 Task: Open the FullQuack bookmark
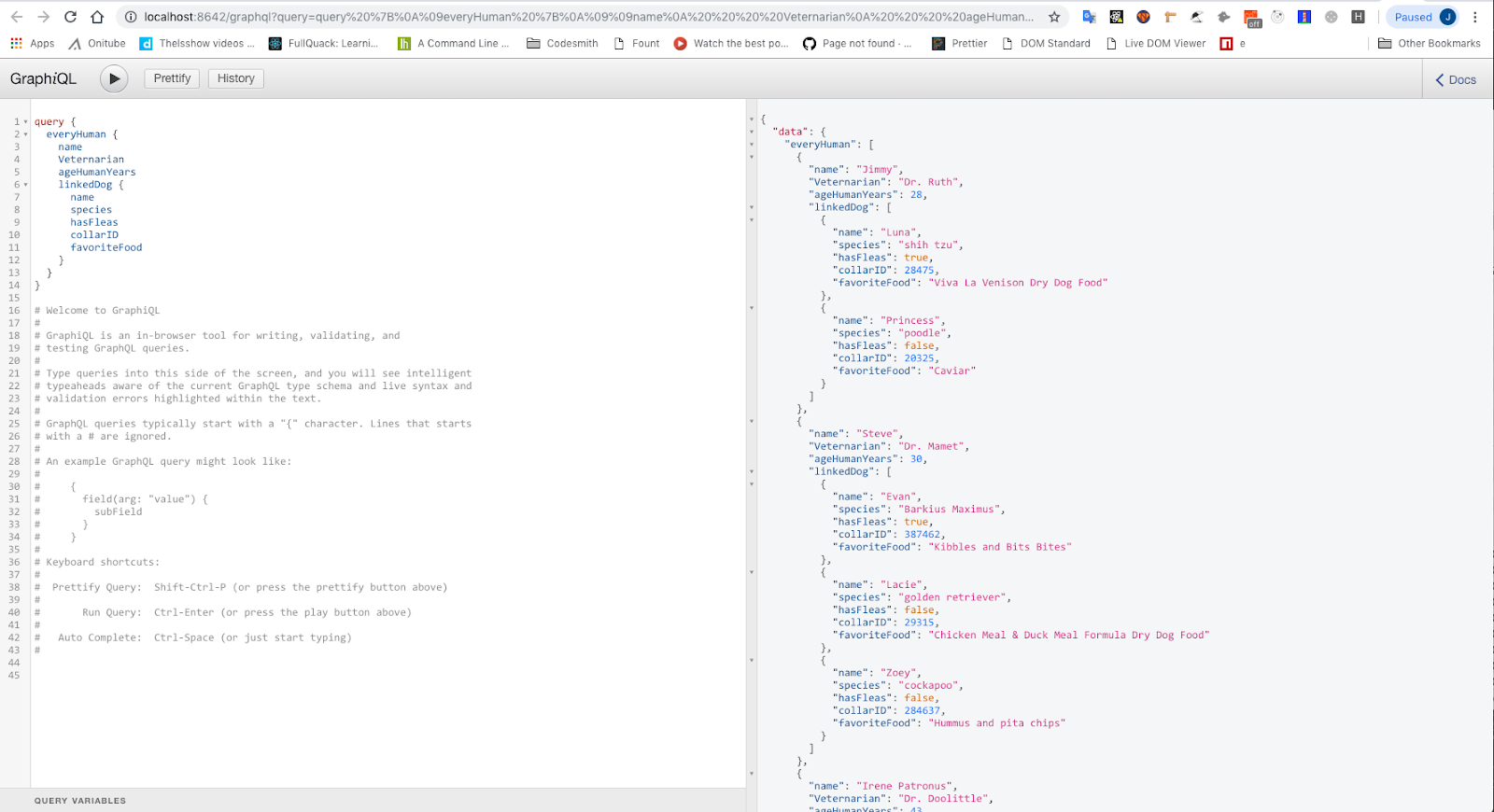click(x=324, y=44)
